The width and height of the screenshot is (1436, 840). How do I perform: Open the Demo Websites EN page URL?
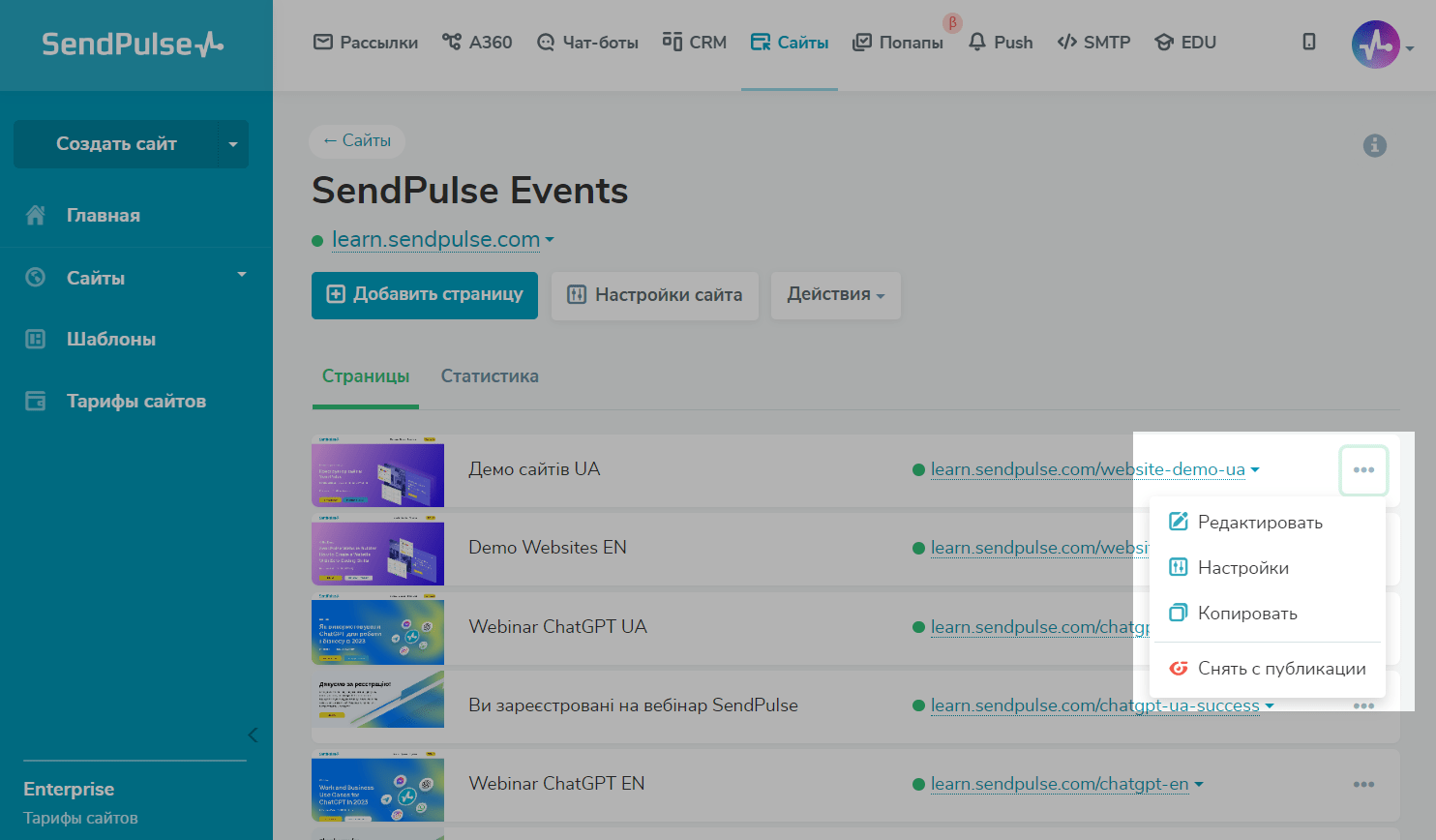1040,548
